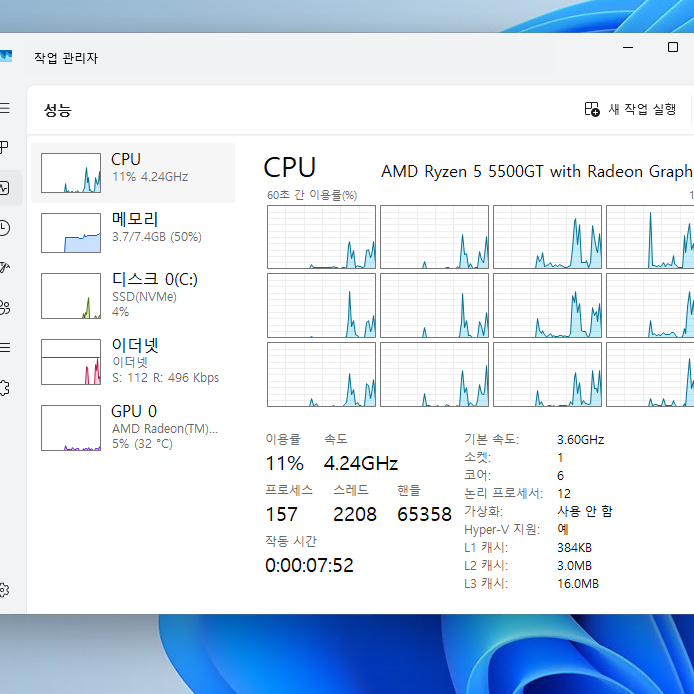Click the GPU 0 mini graph thumbnail
Viewport: 694px width, 694px height.
[71, 428]
